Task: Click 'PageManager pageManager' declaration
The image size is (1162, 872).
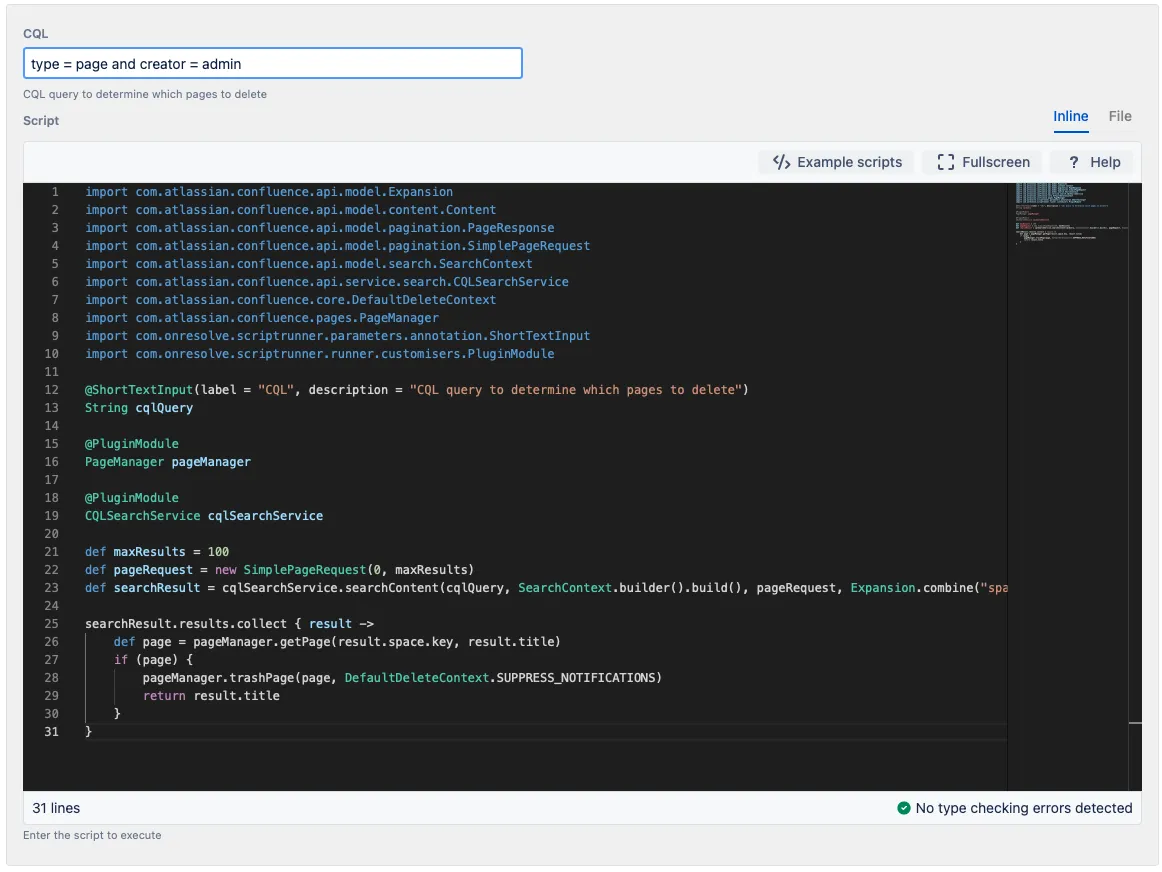Action: tap(167, 462)
